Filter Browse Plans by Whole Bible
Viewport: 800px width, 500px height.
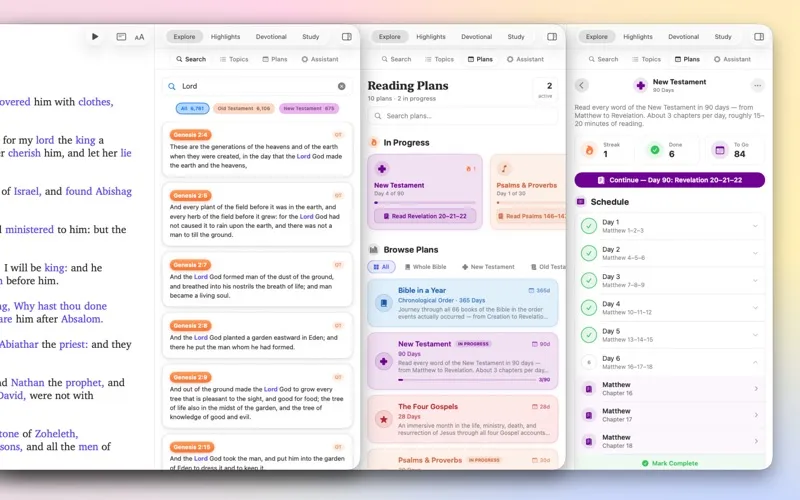[426, 267]
